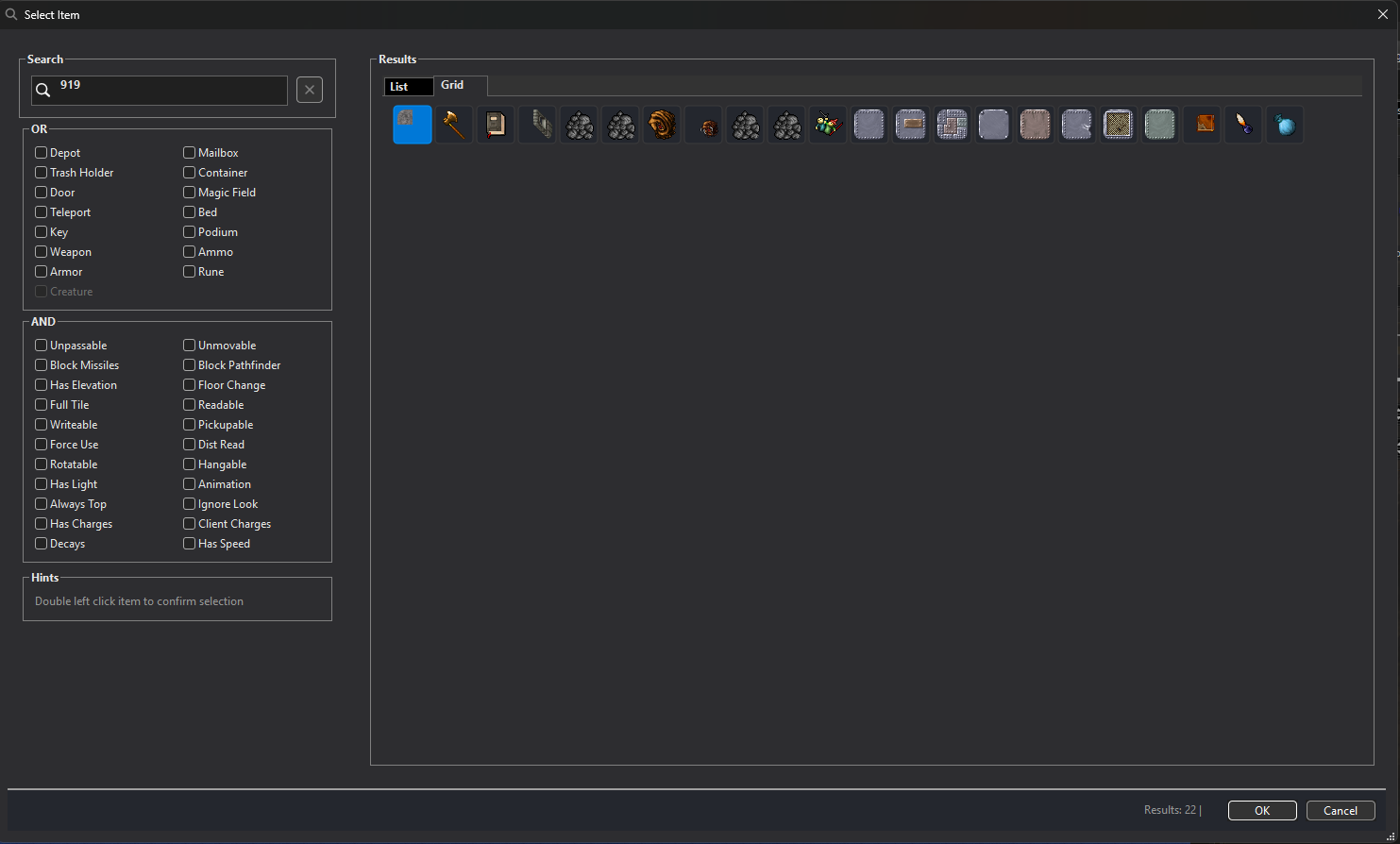Select the mesh grate tile item

pos(1119,125)
